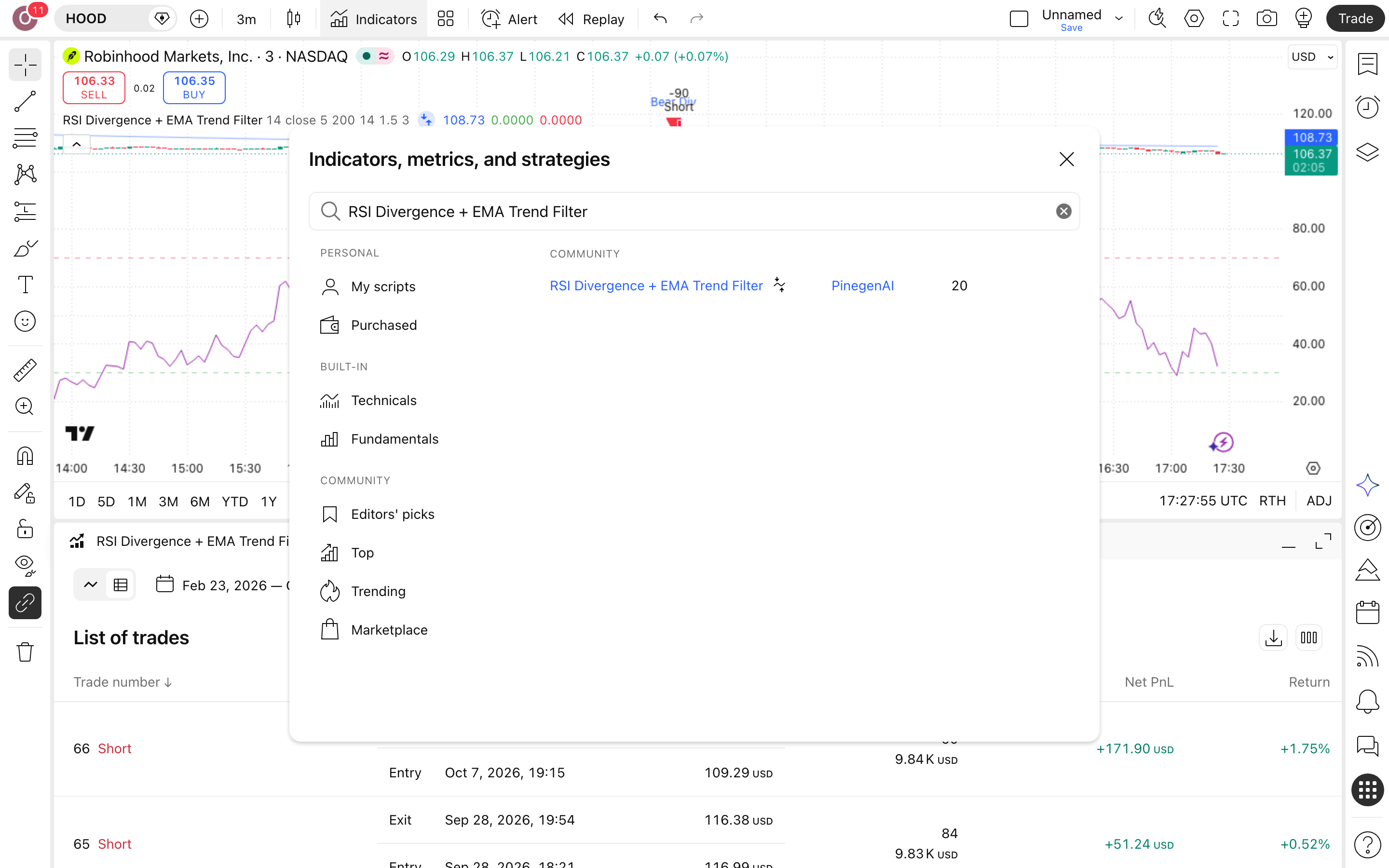Open the layout templates grid icon
The image size is (1389, 868).
446,19
